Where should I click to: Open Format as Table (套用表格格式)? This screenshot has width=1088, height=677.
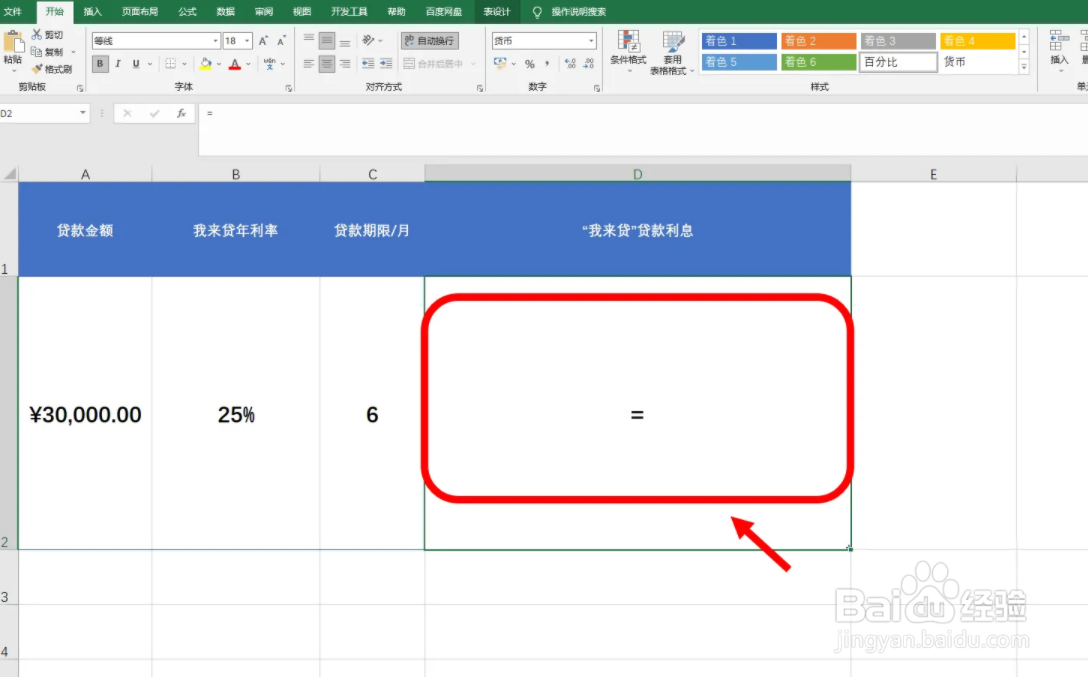point(672,52)
